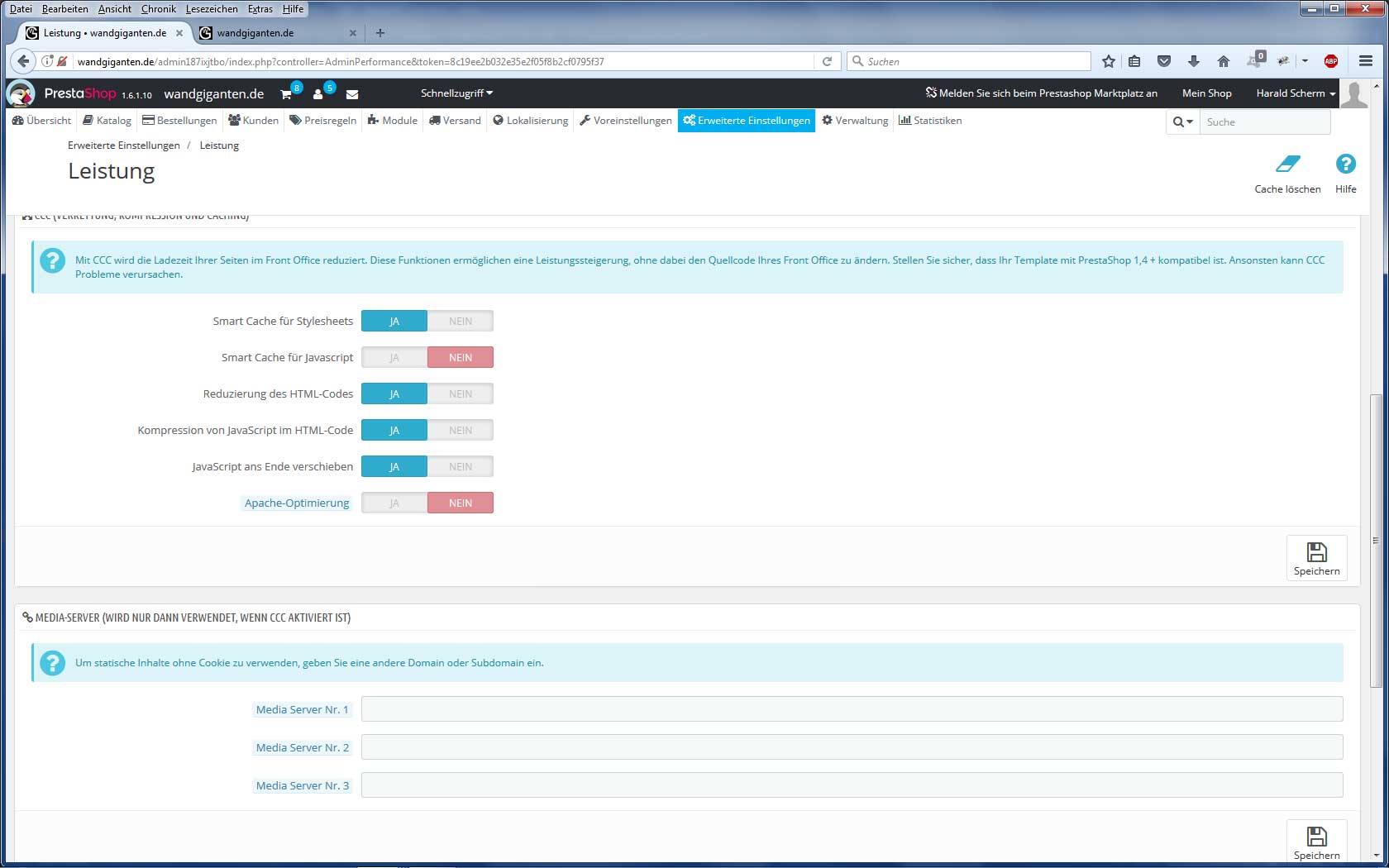Open the Lokalisierung menu
Screen dimensions: 1389x868
[x=531, y=121]
